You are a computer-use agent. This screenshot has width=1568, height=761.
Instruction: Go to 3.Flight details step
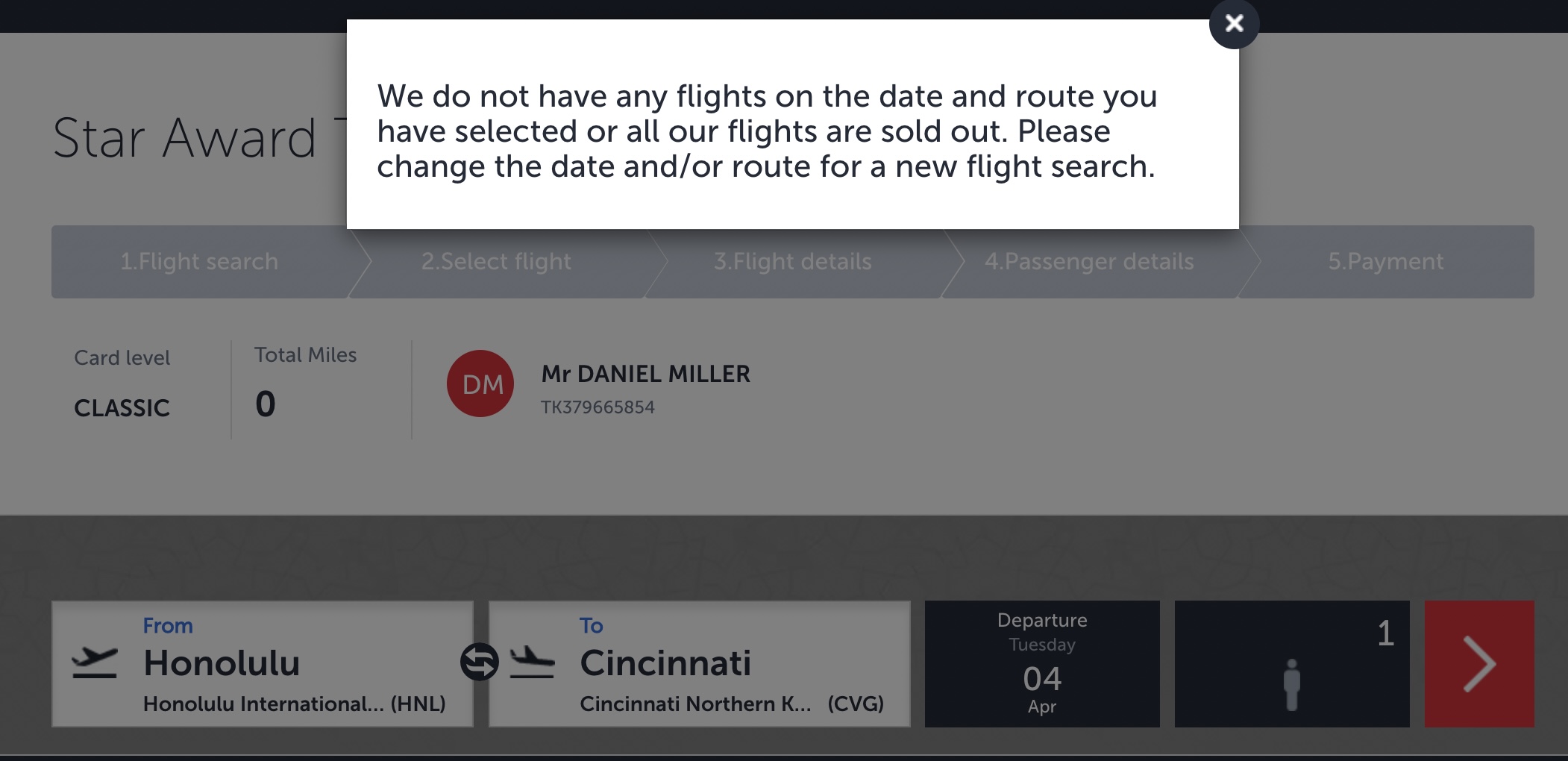pyautogui.click(x=792, y=262)
